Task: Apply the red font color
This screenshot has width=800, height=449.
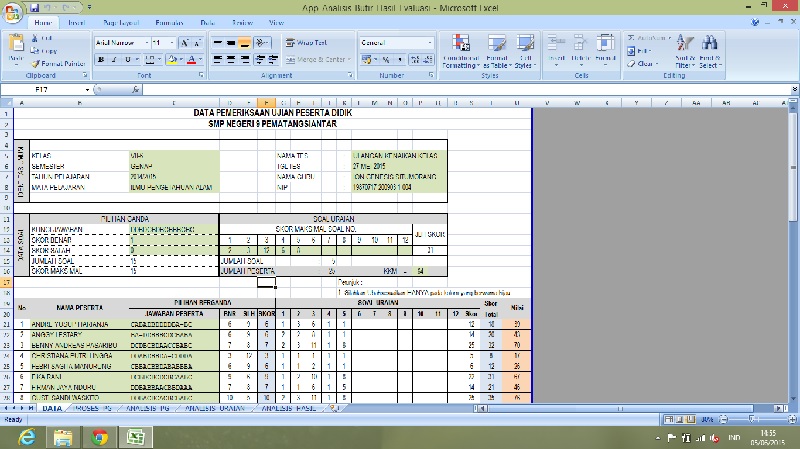Action: [191, 60]
